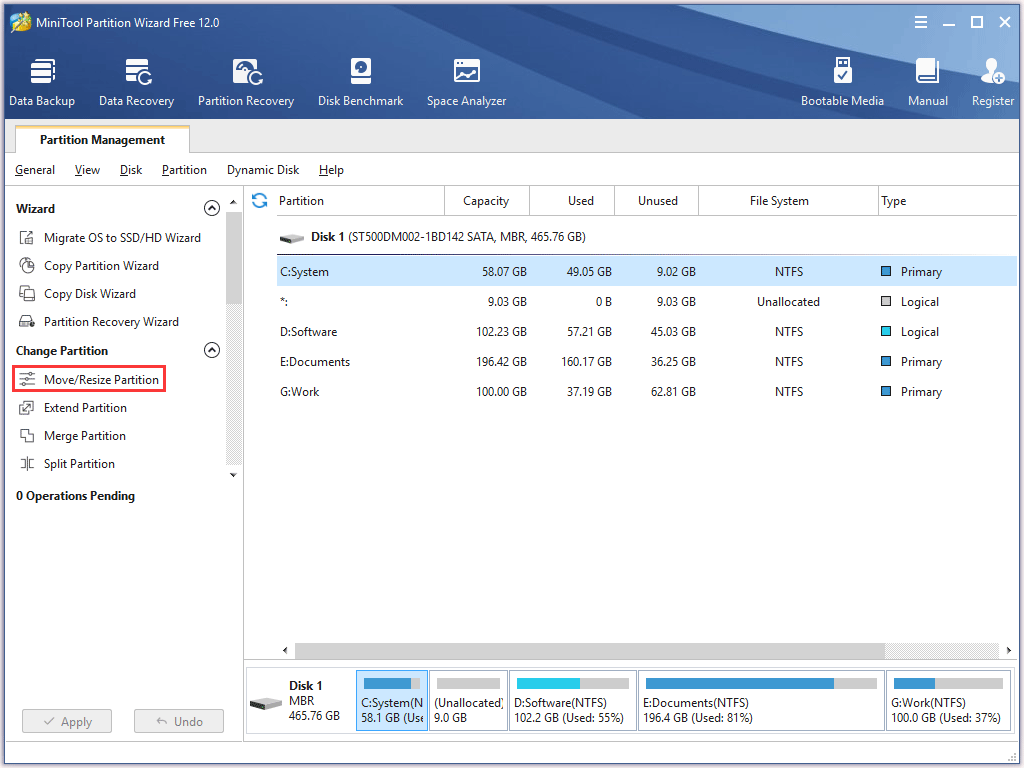Click the Primary color square in C:System row
Image resolution: width=1024 pixels, height=768 pixels.
click(x=886, y=271)
